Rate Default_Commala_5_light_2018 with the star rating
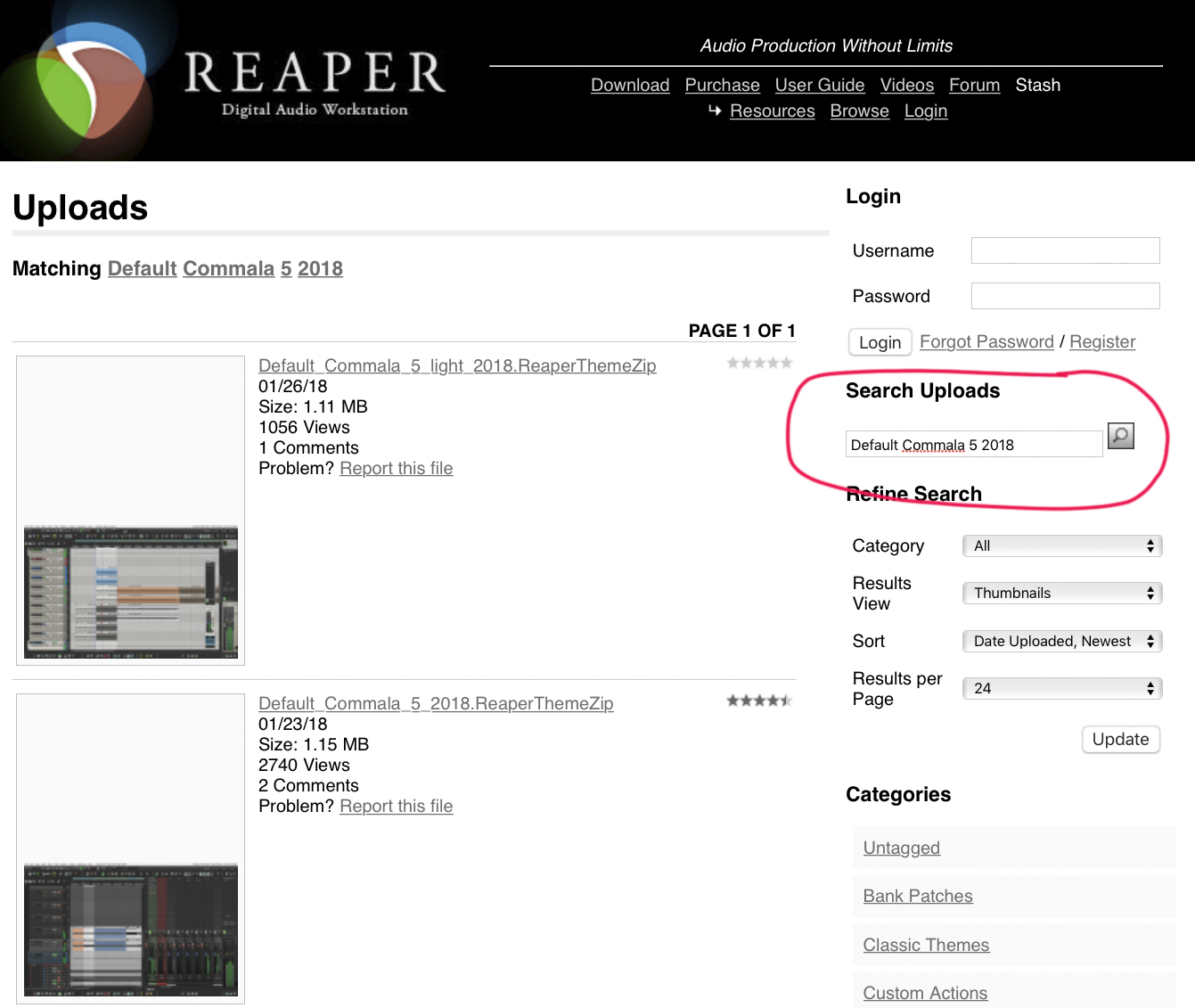The image size is (1195, 1008). [x=759, y=363]
